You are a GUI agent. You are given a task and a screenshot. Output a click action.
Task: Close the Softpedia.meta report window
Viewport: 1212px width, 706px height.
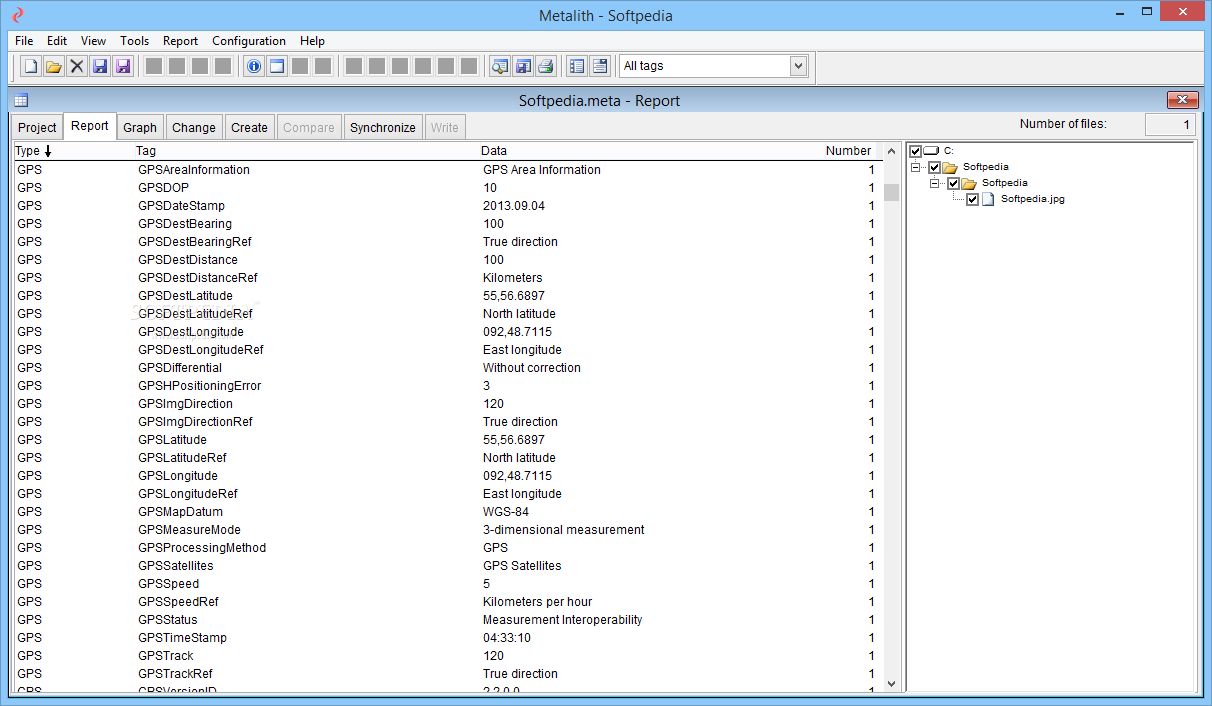[1182, 100]
